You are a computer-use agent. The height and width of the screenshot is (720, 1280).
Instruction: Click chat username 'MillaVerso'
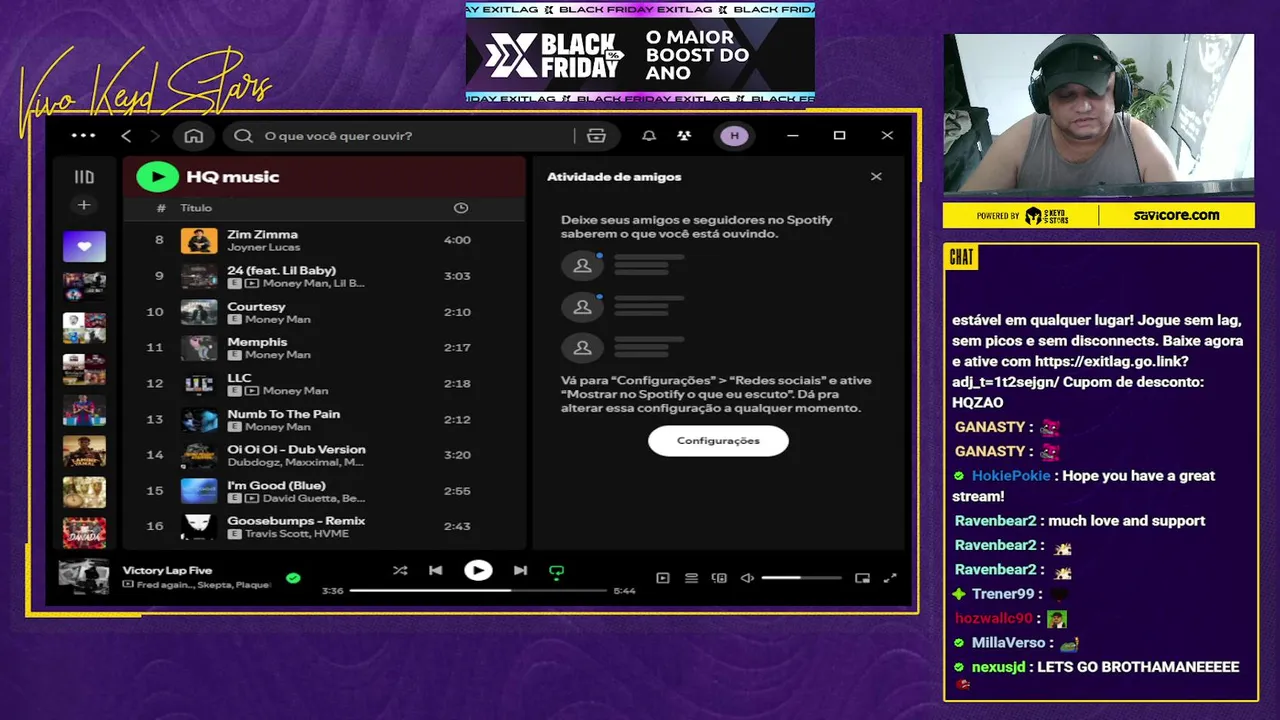[x=1009, y=643]
